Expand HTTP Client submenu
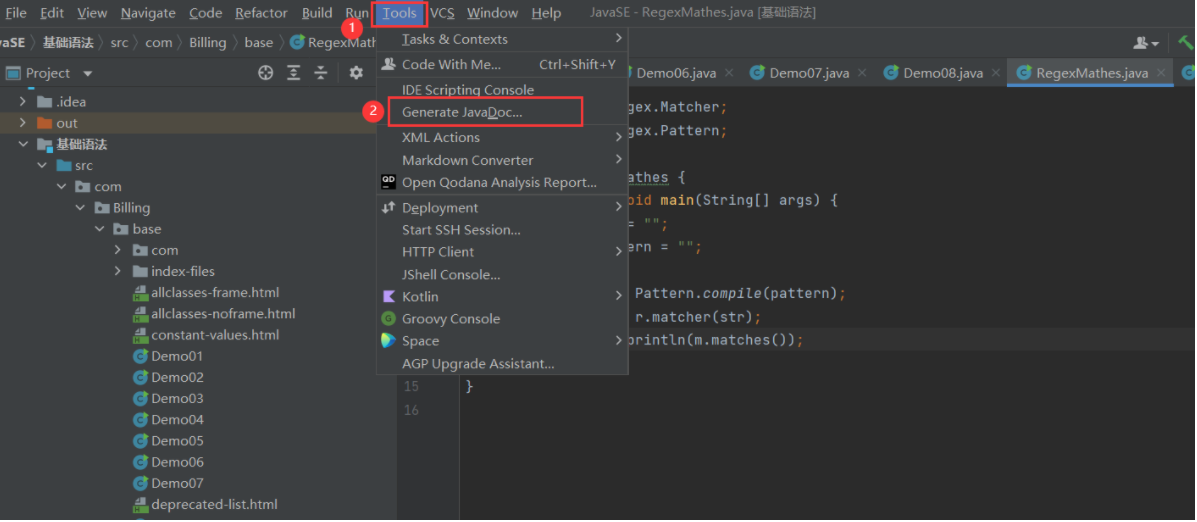 [502, 252]
